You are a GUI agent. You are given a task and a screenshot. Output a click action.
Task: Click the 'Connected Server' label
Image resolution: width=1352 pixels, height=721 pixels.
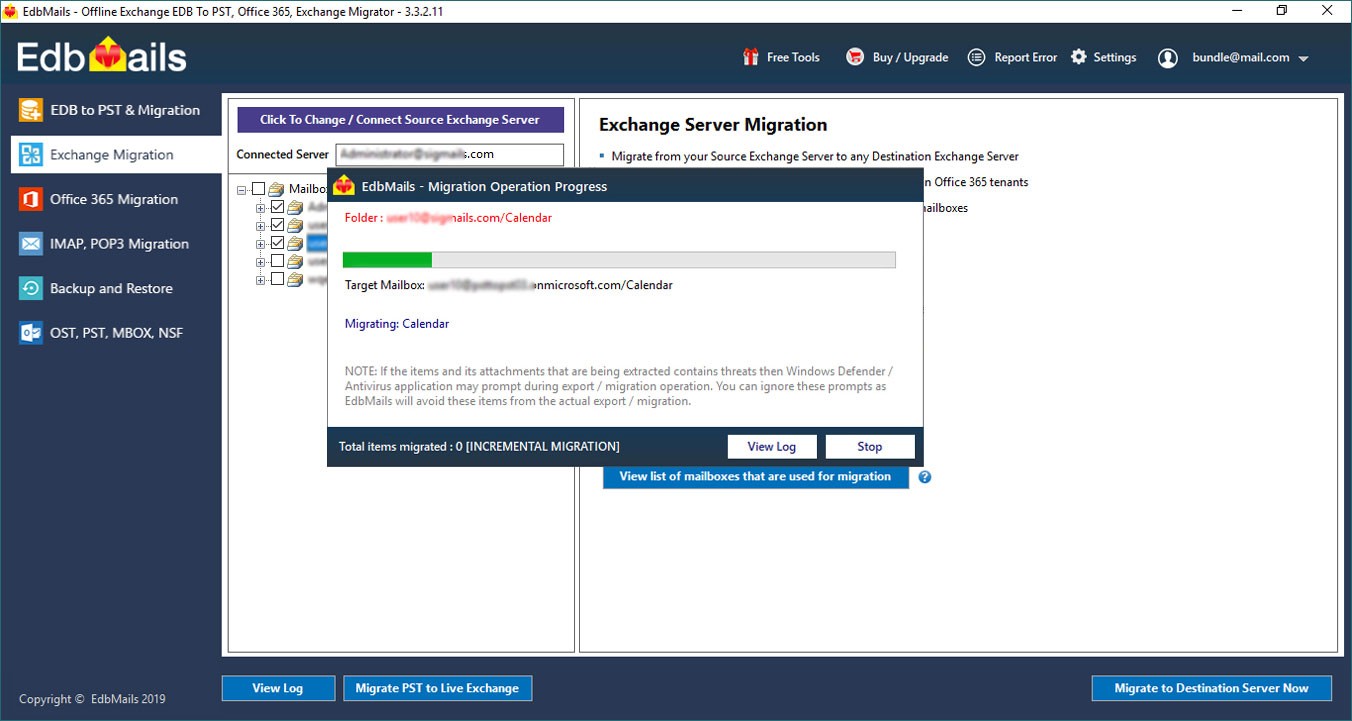point(282,155)
